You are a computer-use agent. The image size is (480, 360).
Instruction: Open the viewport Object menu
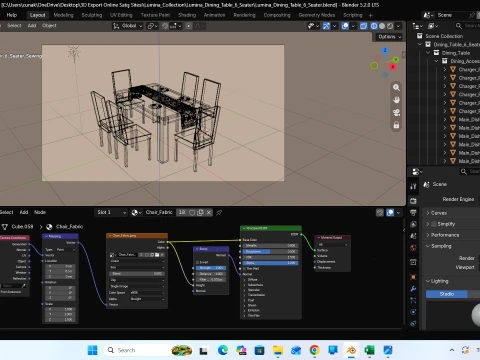pos(49,26)
